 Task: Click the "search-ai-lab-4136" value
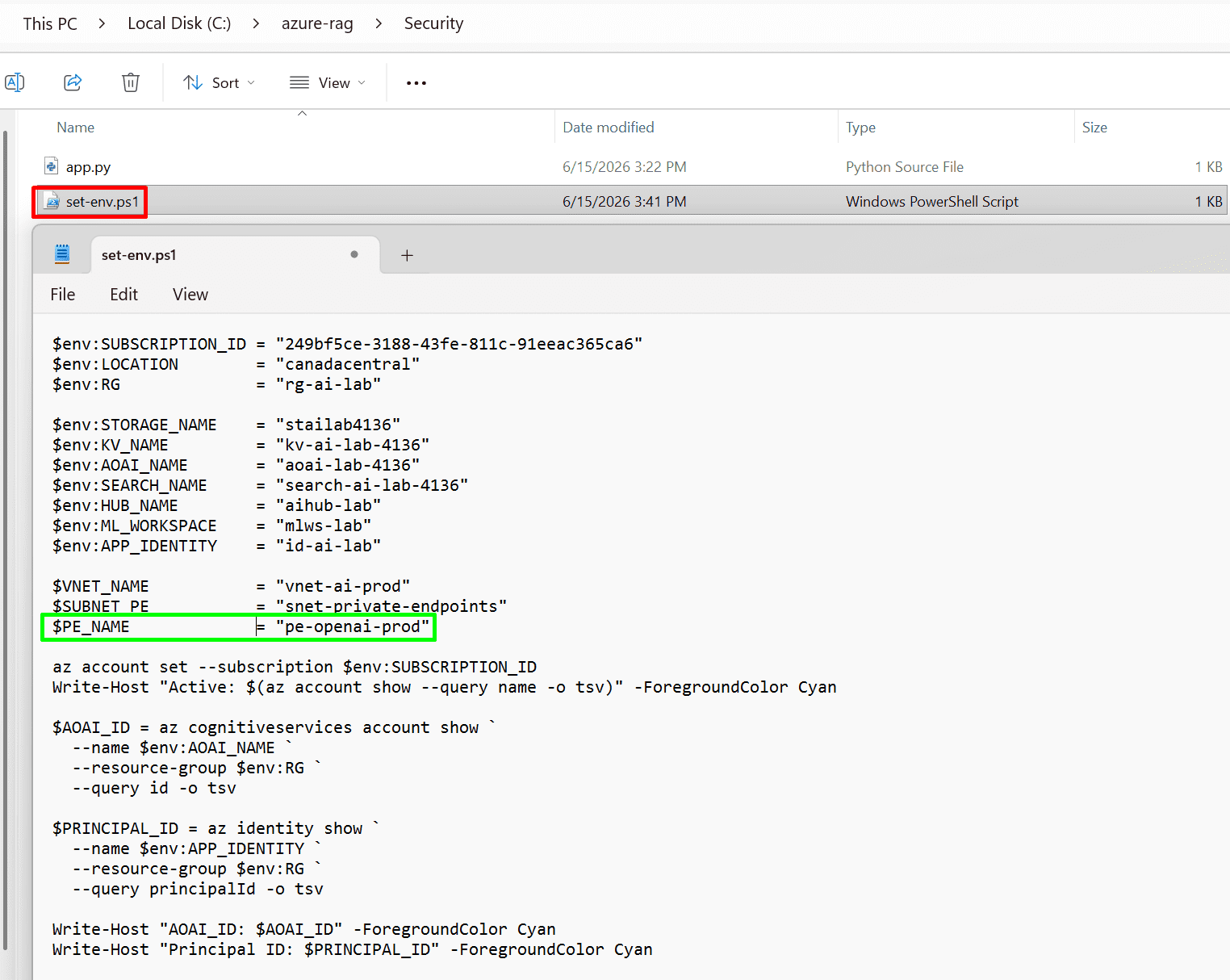372,485
